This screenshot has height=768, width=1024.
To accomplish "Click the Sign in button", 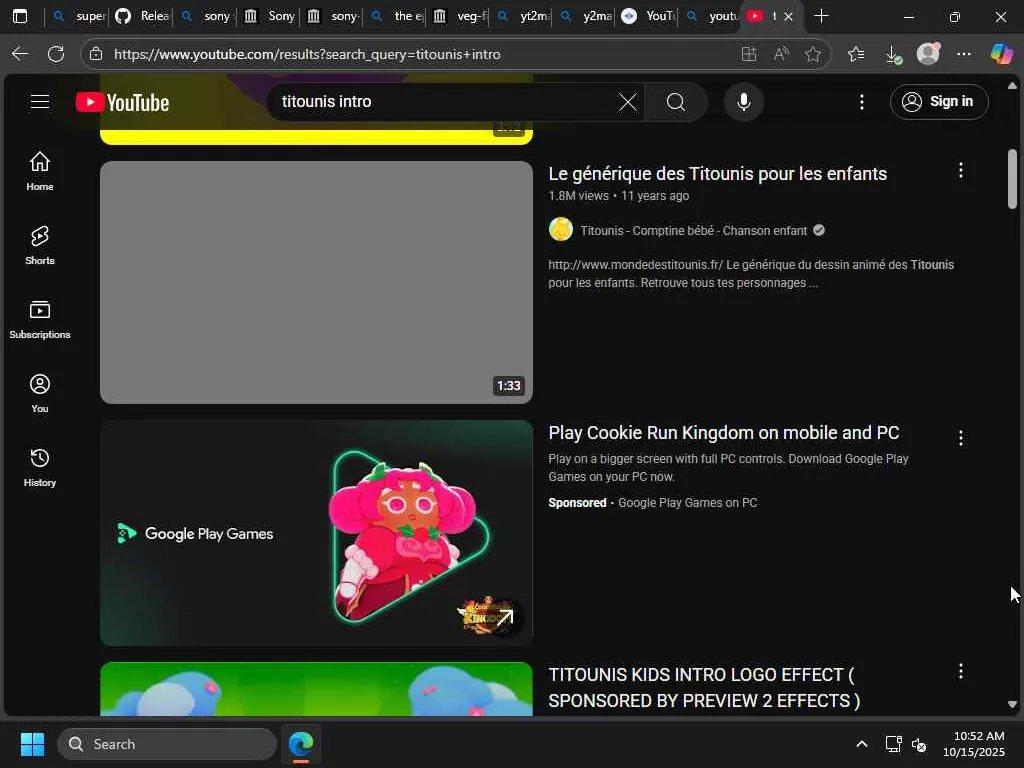I will pos(938,102).
